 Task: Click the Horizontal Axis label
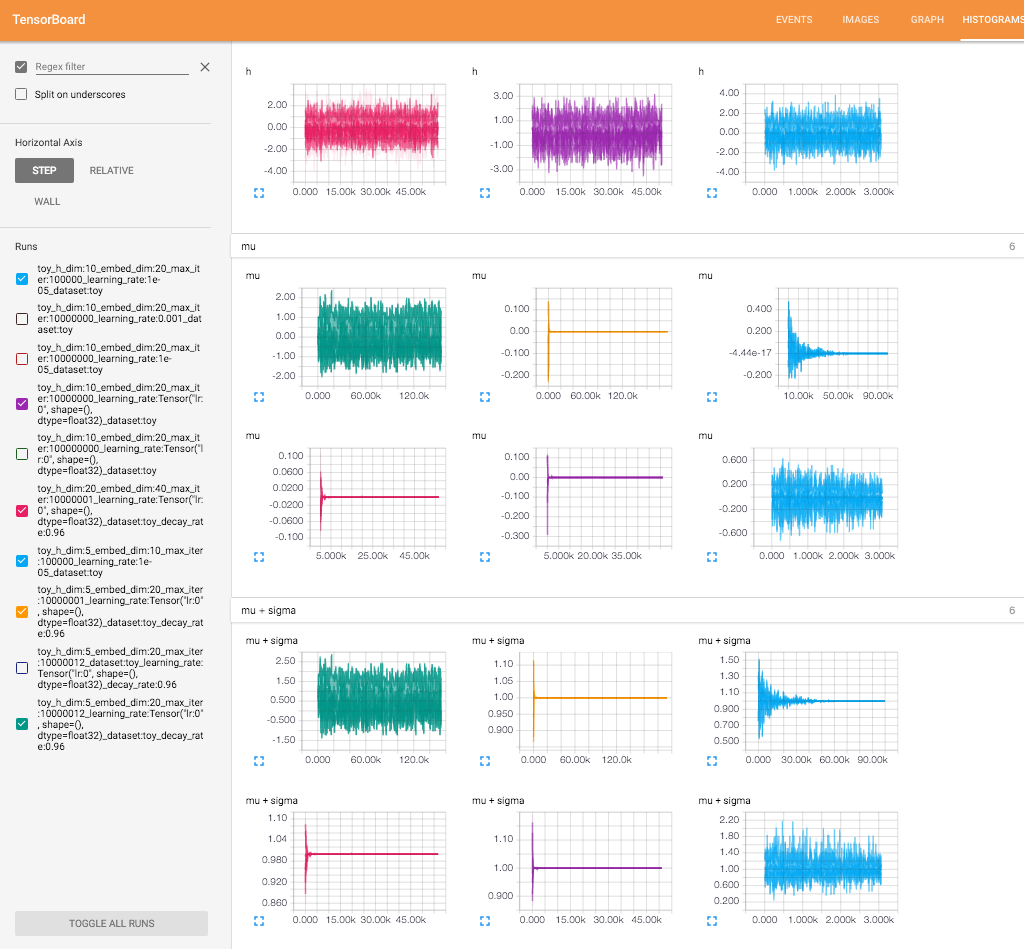pos(49,142)
